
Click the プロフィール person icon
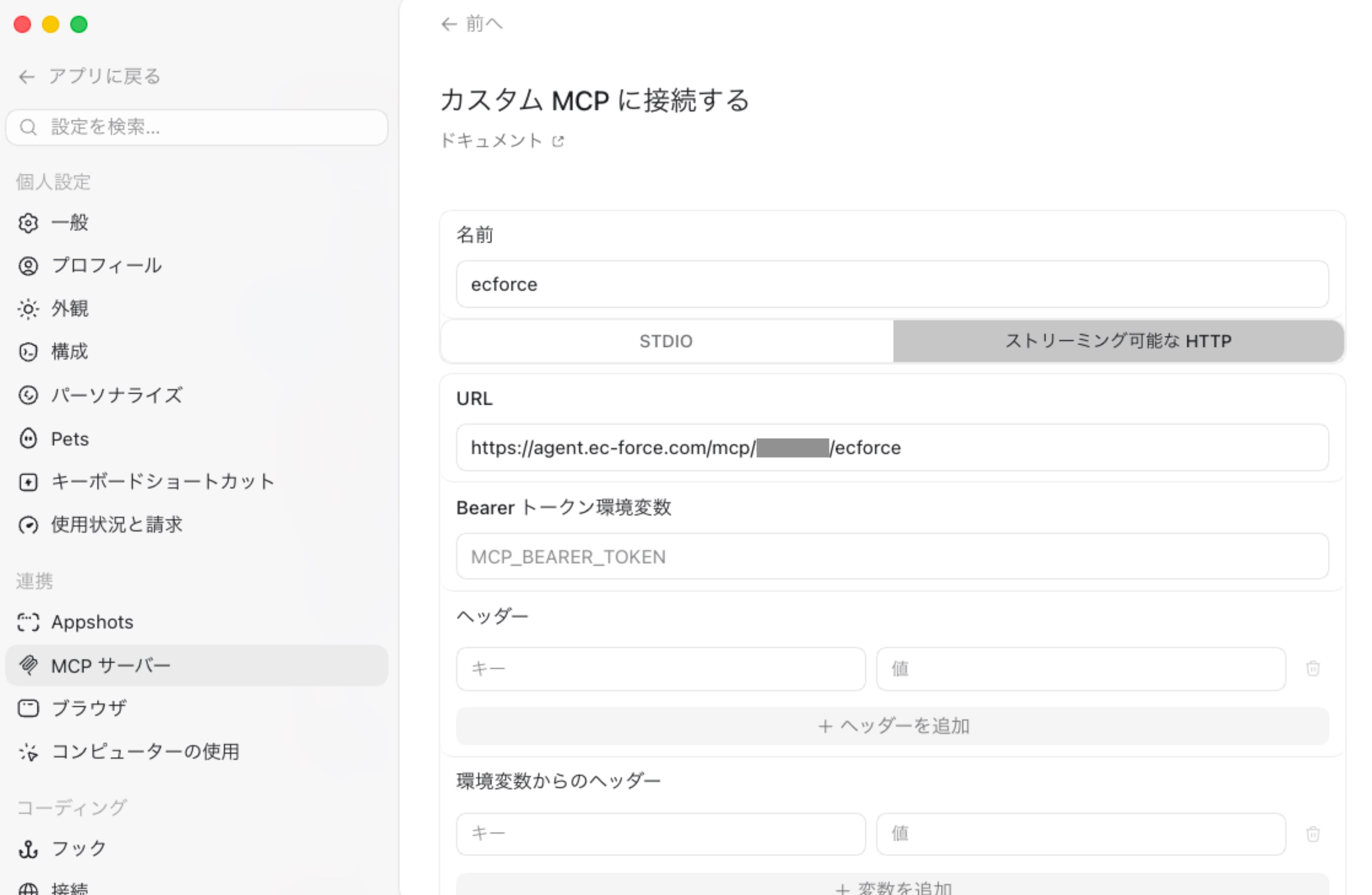pyautogui.click(x=28, y=266)
